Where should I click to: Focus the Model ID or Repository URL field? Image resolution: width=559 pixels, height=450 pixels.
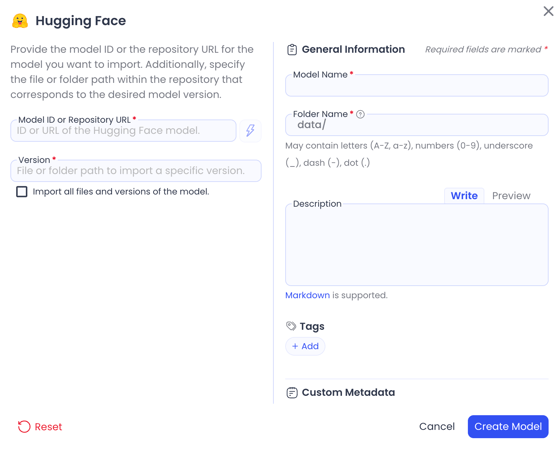tap(123, 131)
